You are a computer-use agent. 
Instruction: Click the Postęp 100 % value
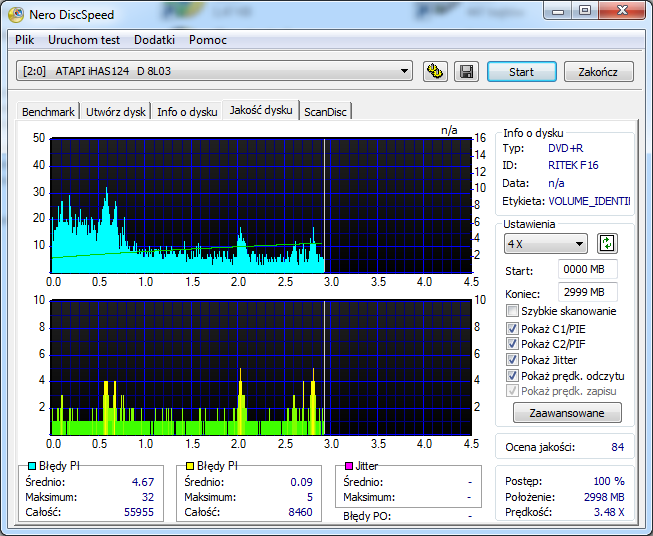click(x=608, y=481)
